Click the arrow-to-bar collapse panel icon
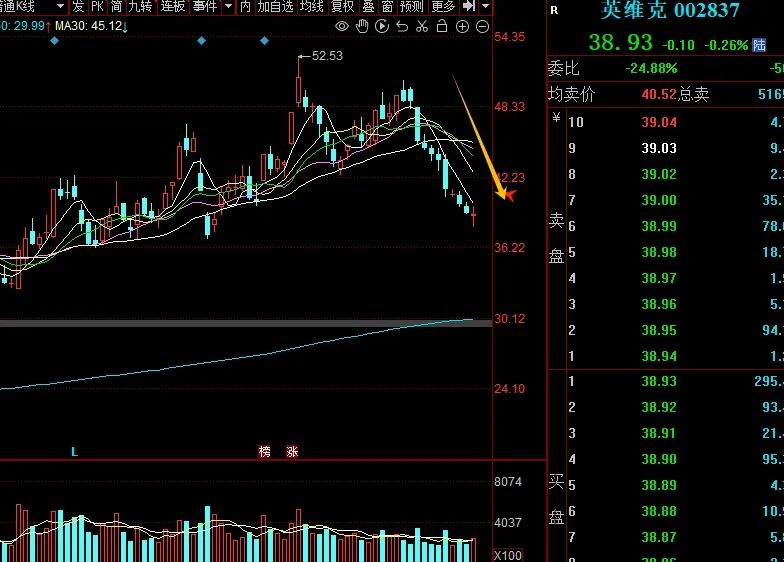Screen dimensions: 784x562 pos(468,6)
